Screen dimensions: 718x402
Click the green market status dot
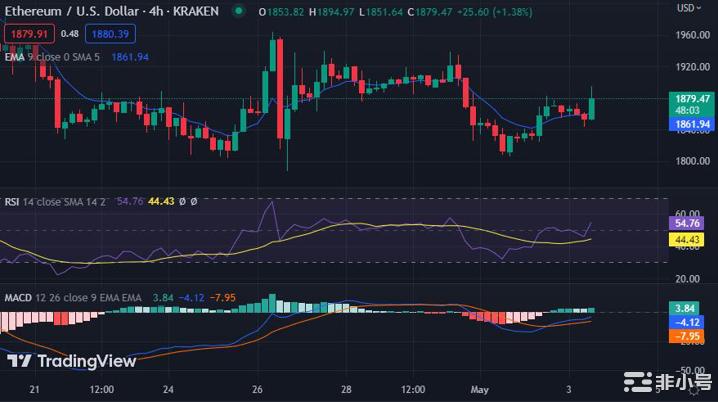pyautogui.click(x=238, y=12)
